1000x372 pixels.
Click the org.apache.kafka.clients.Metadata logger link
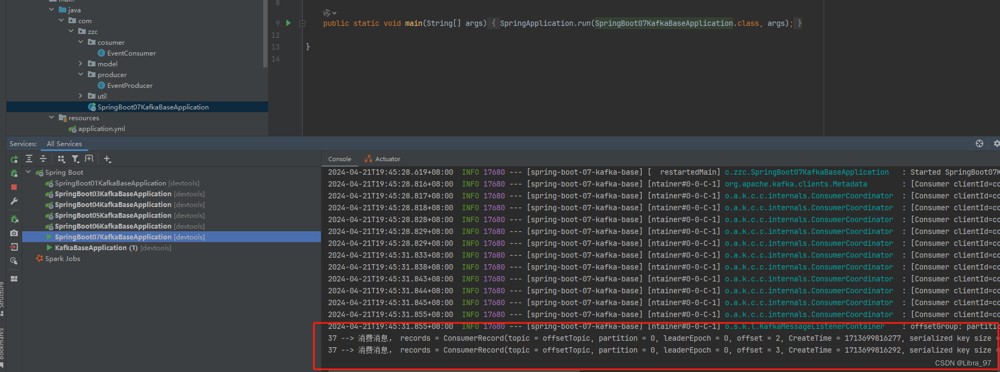pos(795,184)
